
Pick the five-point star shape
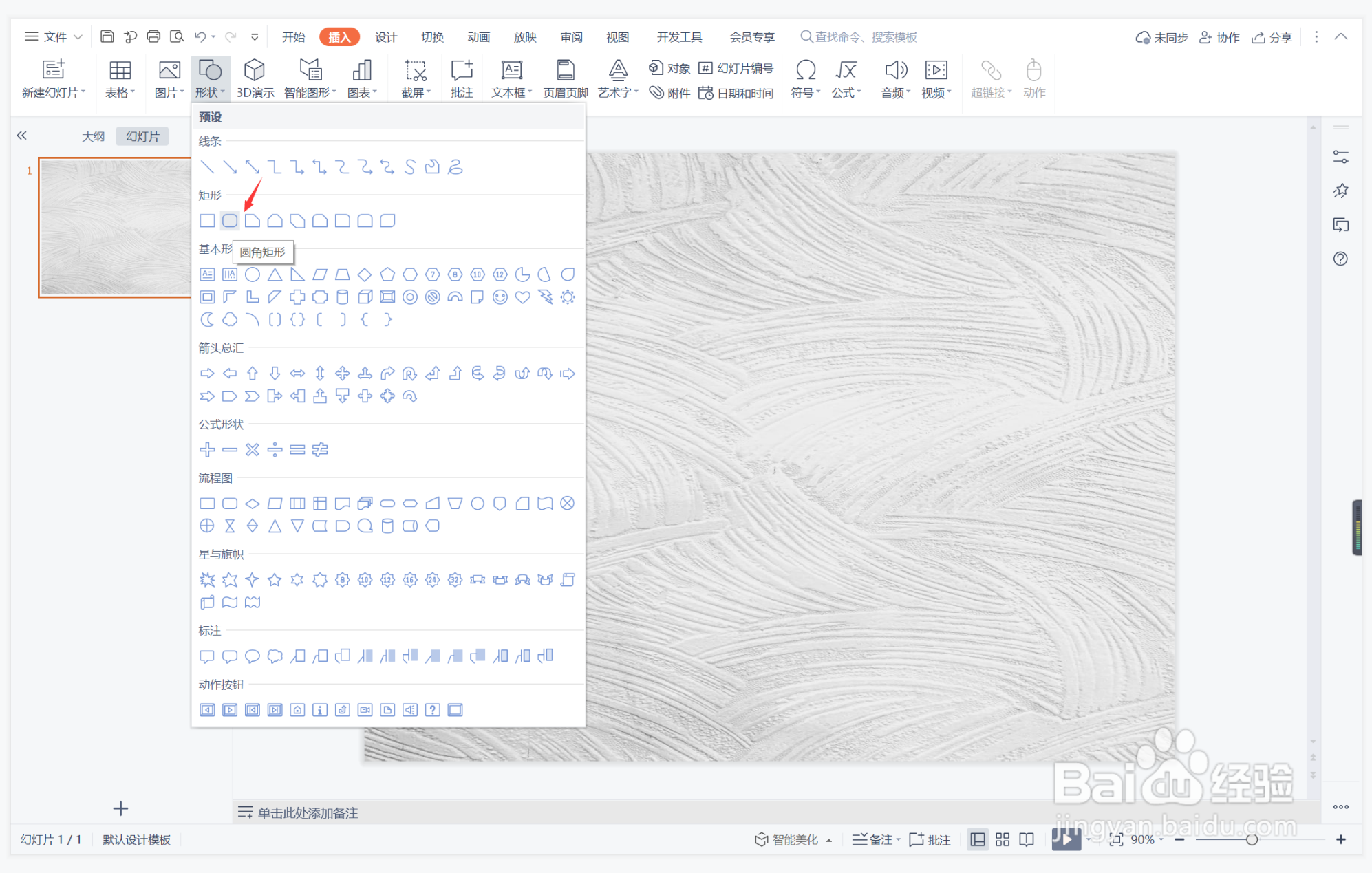[275, 580]
